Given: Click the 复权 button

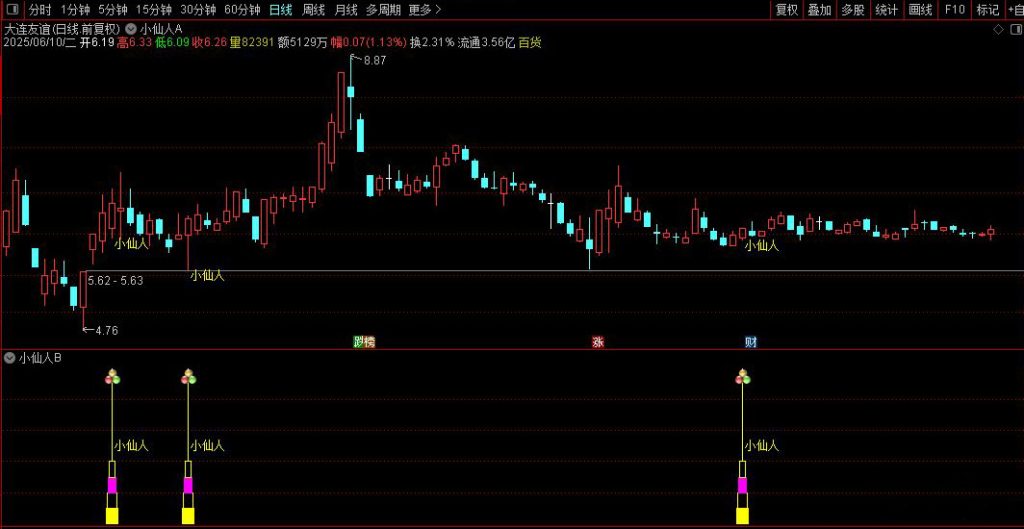Looking at the screenshot, I should coord(787,10).
